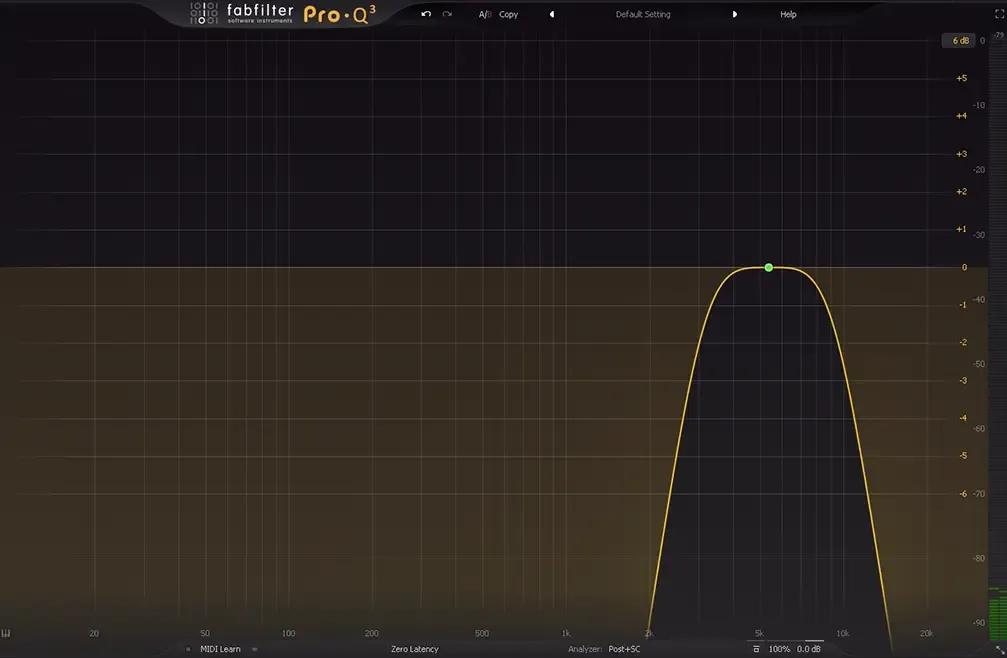
Task: Click the FabFilter Pro-Q 3 logo
Action: pos(283,13)
